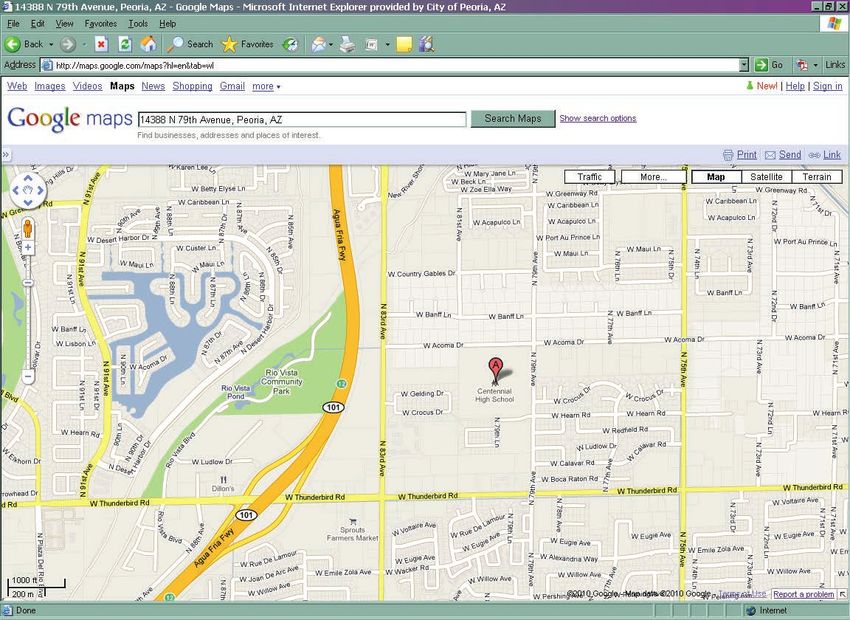Open the View menu
This screenshot has width=850, height=620.
pos(64,24)
